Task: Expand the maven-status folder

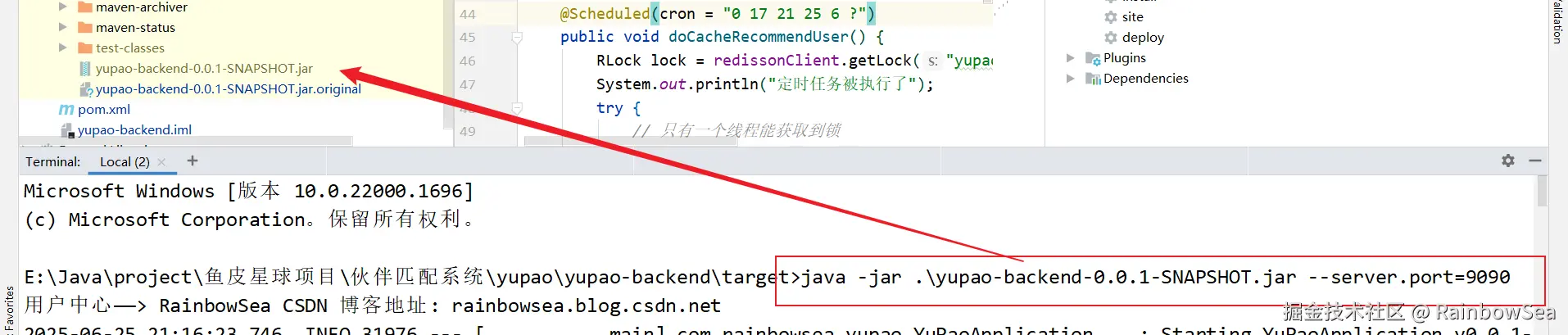Action: click(63, 27)
